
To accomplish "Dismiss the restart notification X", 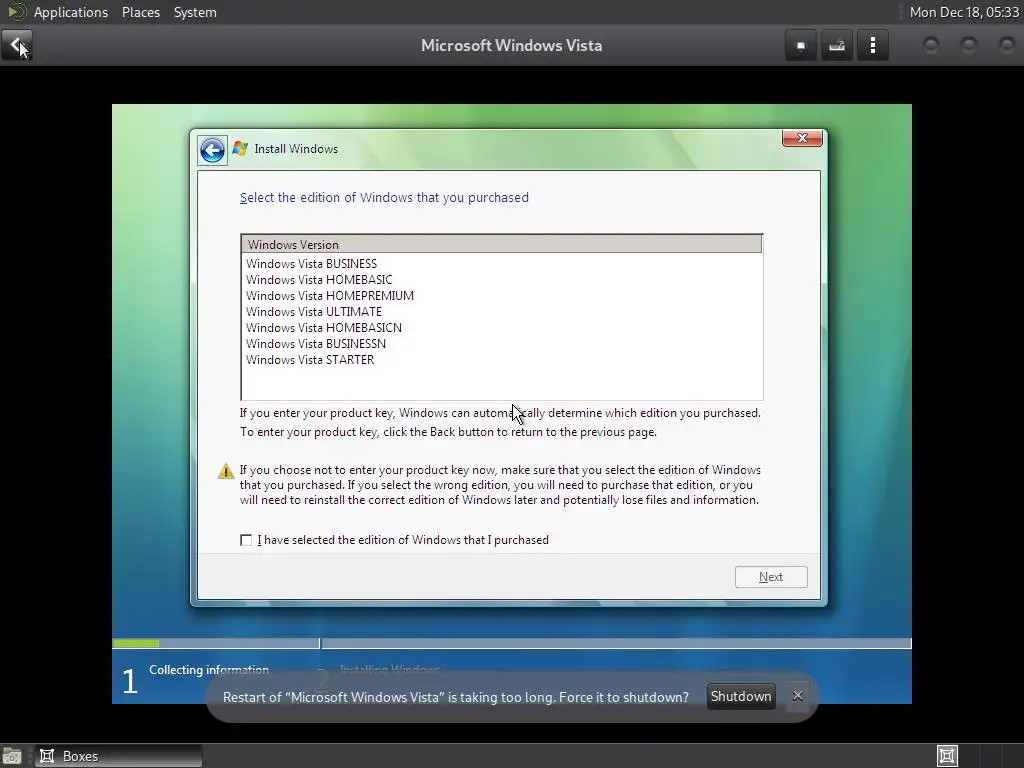I will (797, 696).
